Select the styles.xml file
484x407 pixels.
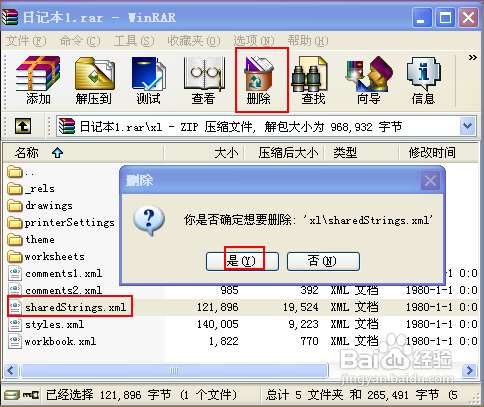(46, 324)
